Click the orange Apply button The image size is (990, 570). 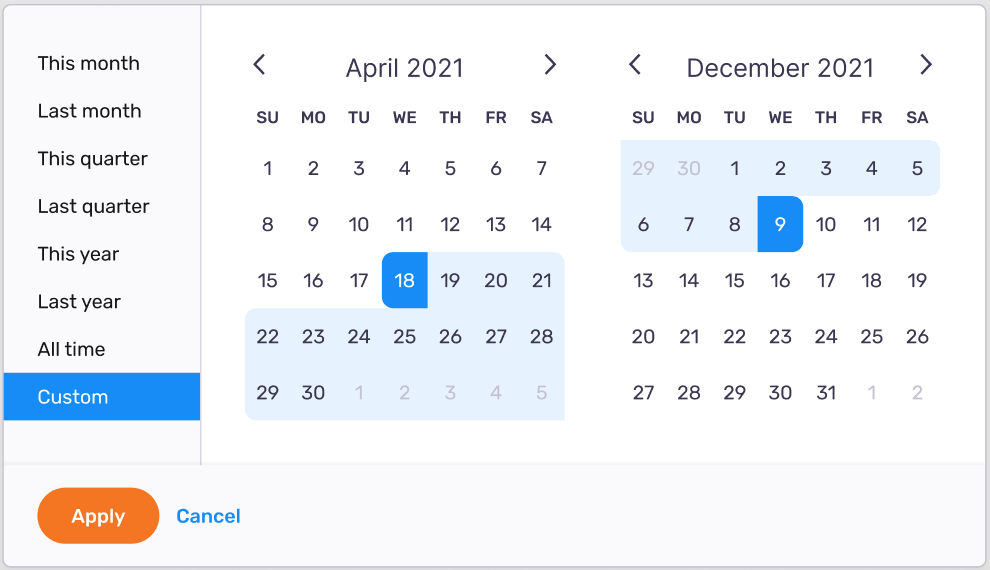[98, 516]
